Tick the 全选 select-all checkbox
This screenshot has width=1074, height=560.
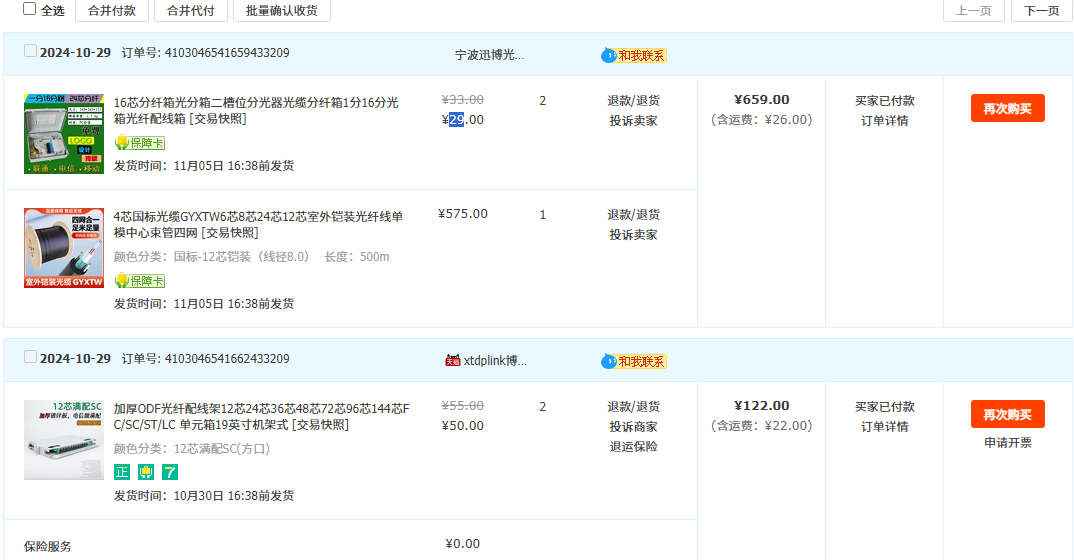[x=29, y=9]
